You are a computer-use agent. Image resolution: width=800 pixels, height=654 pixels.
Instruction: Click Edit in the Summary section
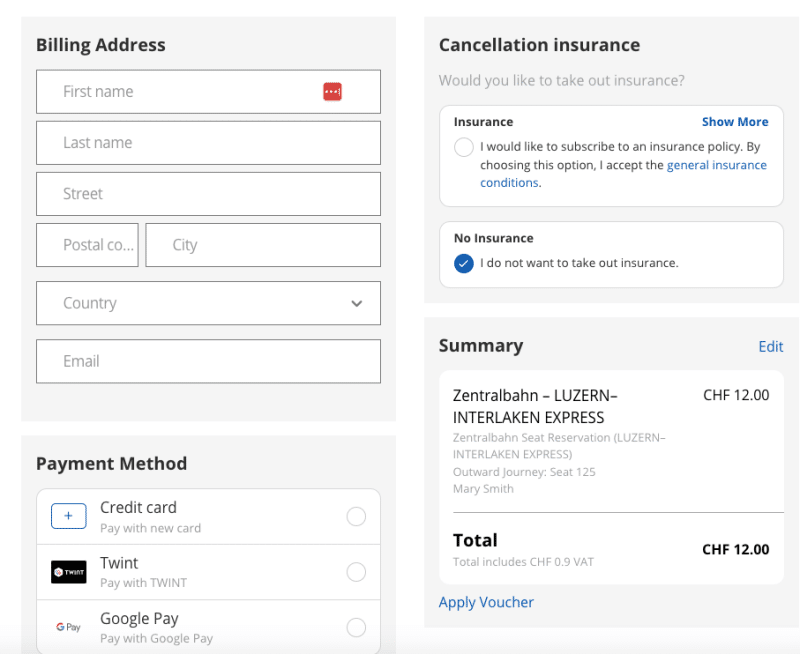770,346
